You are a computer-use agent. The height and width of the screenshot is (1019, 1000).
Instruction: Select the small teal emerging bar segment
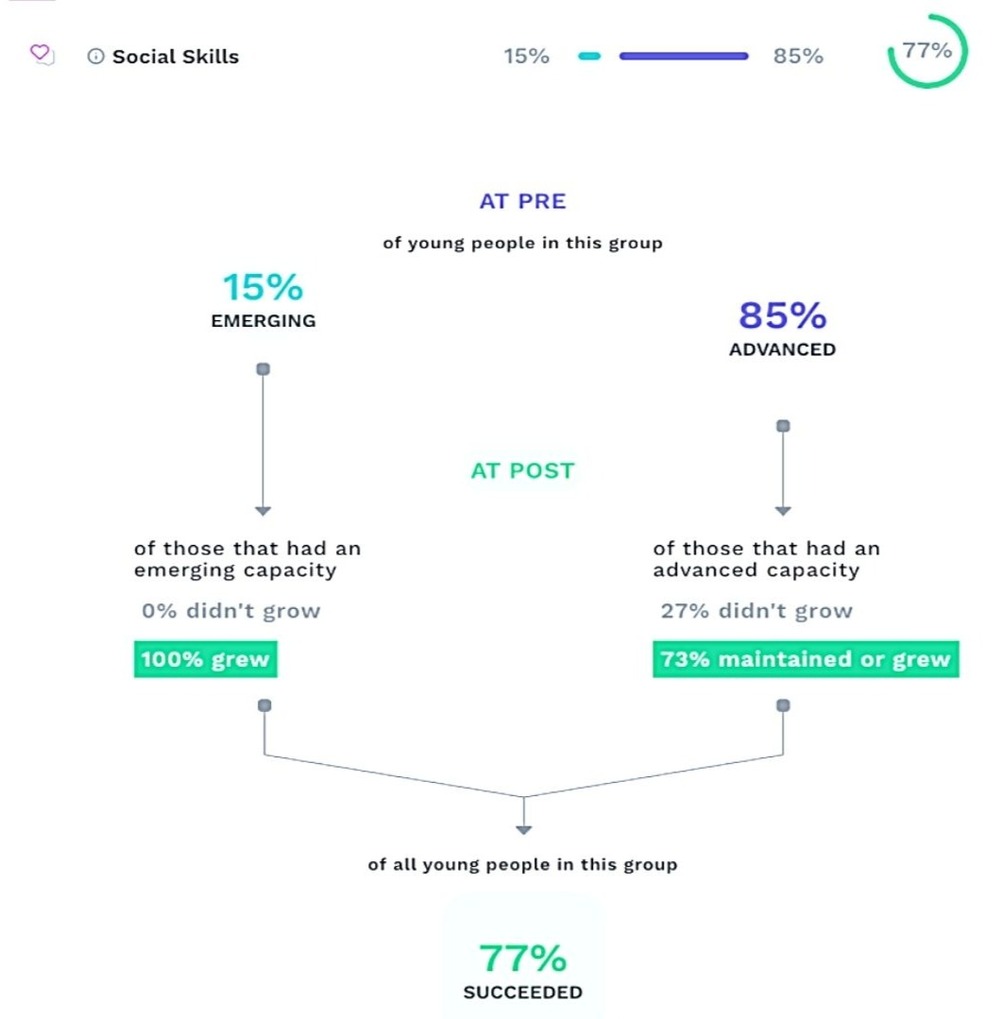[x=589, y=56]
